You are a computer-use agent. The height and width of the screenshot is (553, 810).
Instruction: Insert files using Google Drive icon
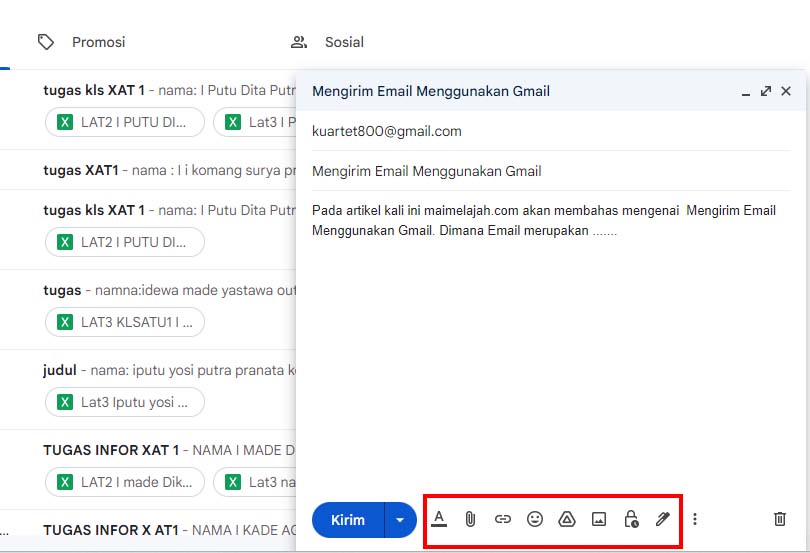pos(567,519)
